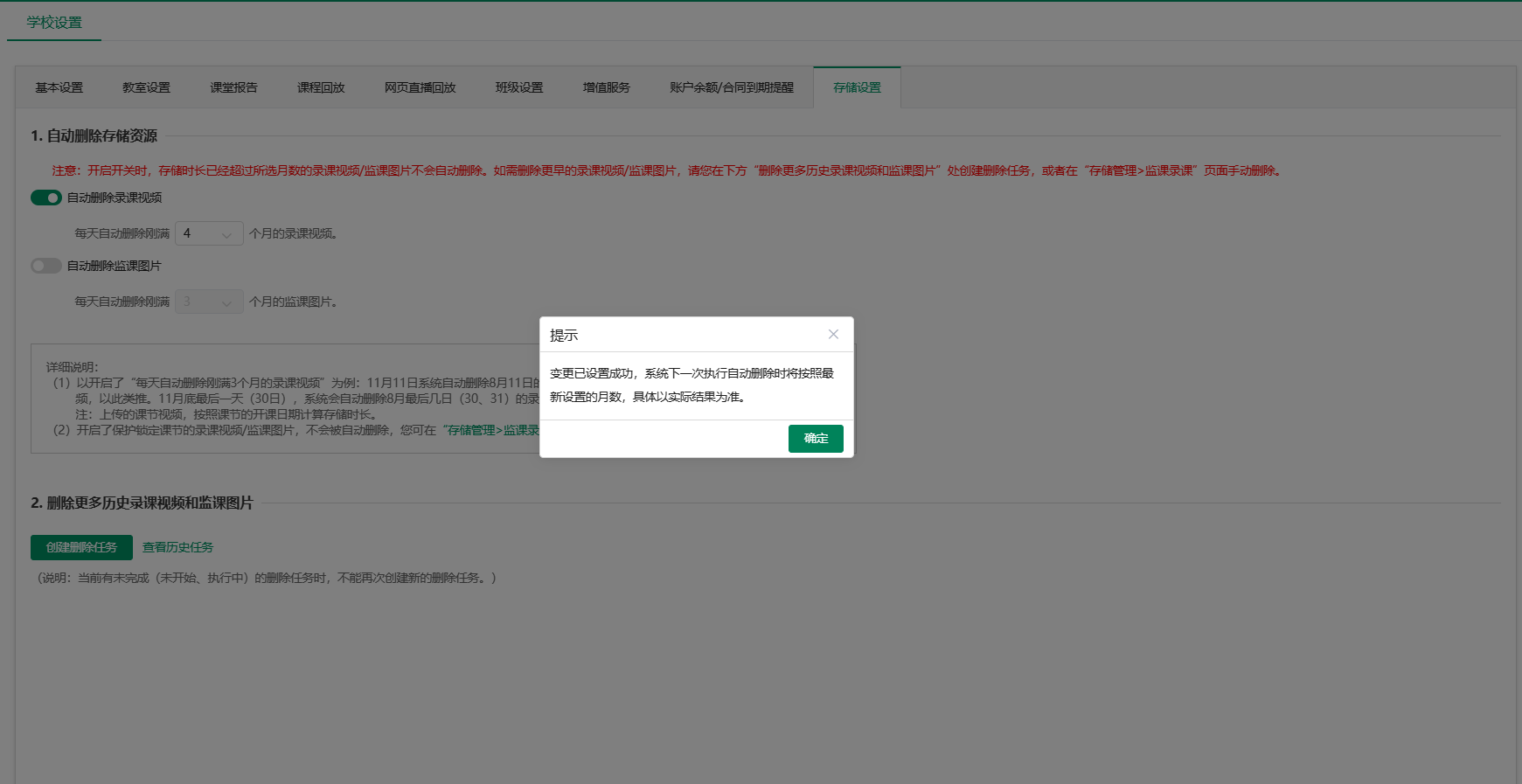The height and width of the screenshot is (784, 1522).
Task: Open the 增值服务 tab
Action: point(607,87)
